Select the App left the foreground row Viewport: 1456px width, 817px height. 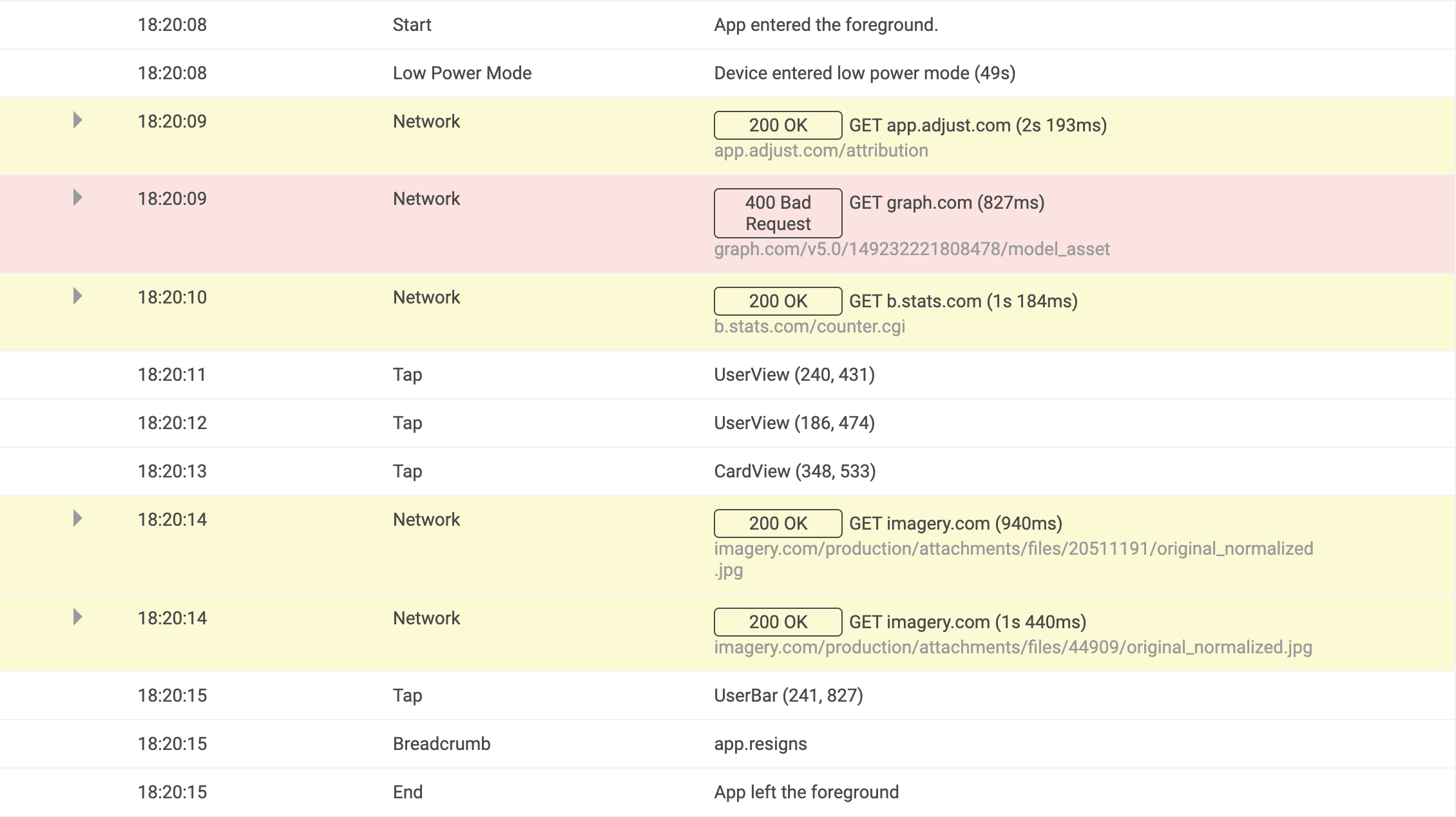(728, 793)
